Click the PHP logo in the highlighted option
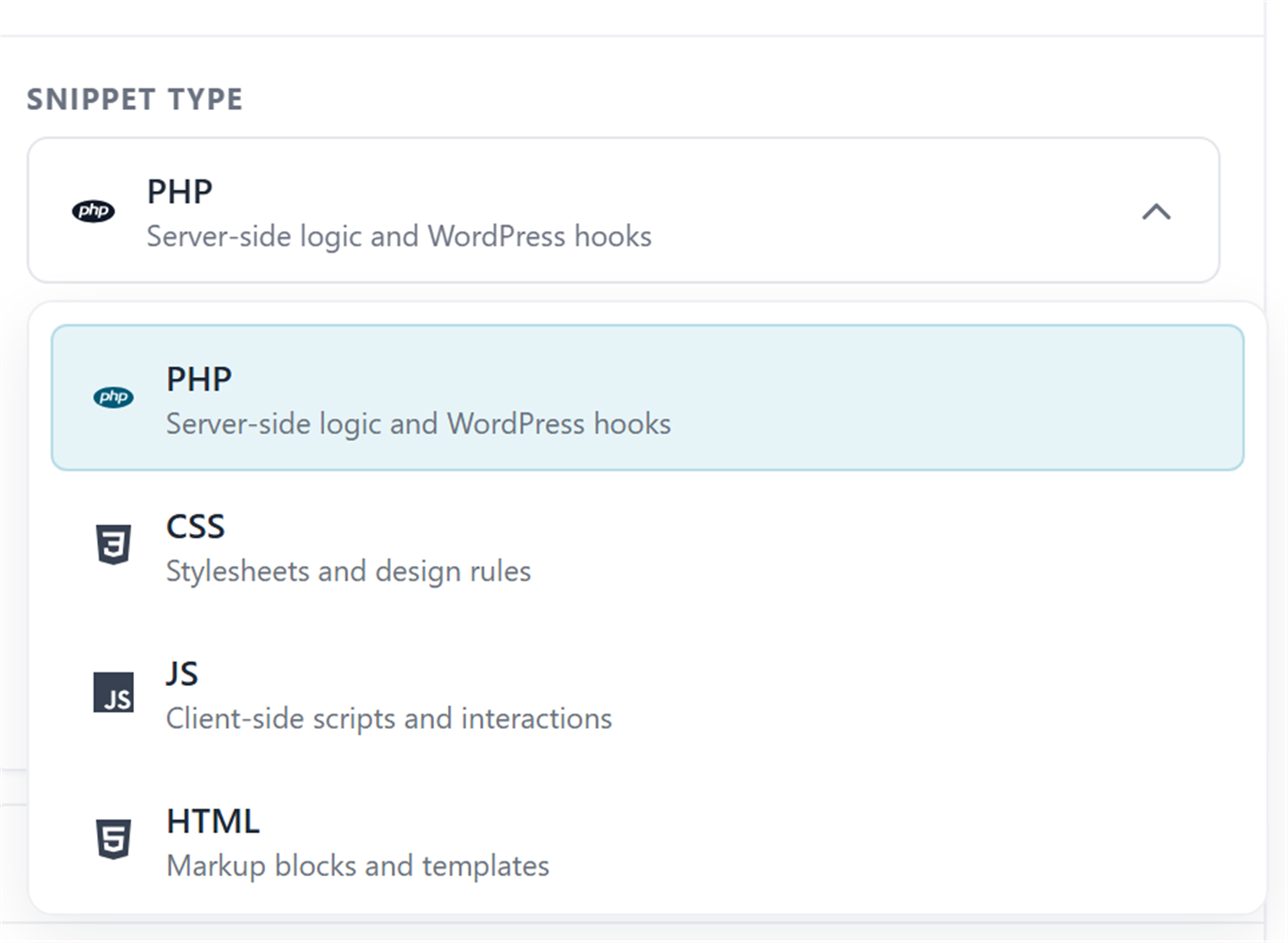Viewport: 1288px width, 943px height. [113, 396]
